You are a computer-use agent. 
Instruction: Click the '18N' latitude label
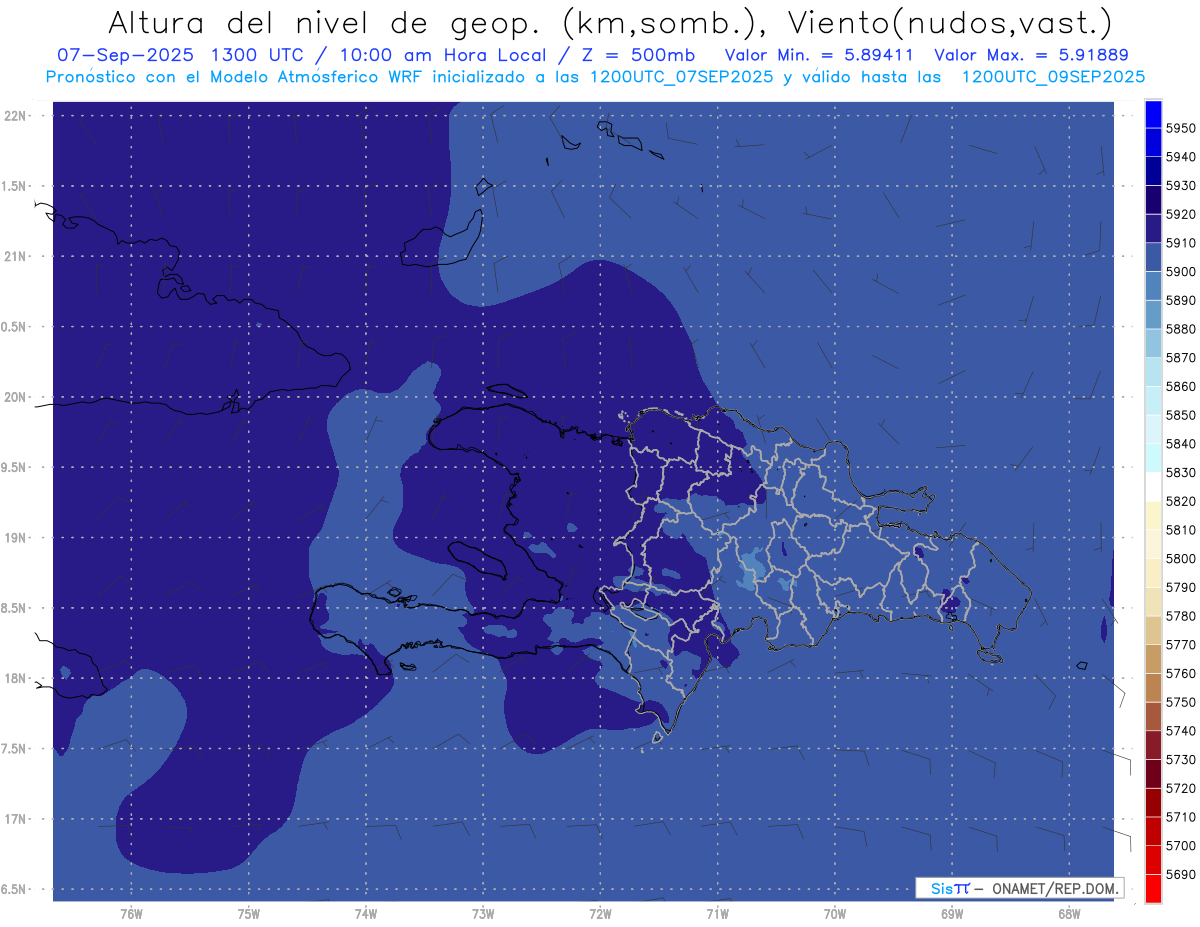(14, 678)
